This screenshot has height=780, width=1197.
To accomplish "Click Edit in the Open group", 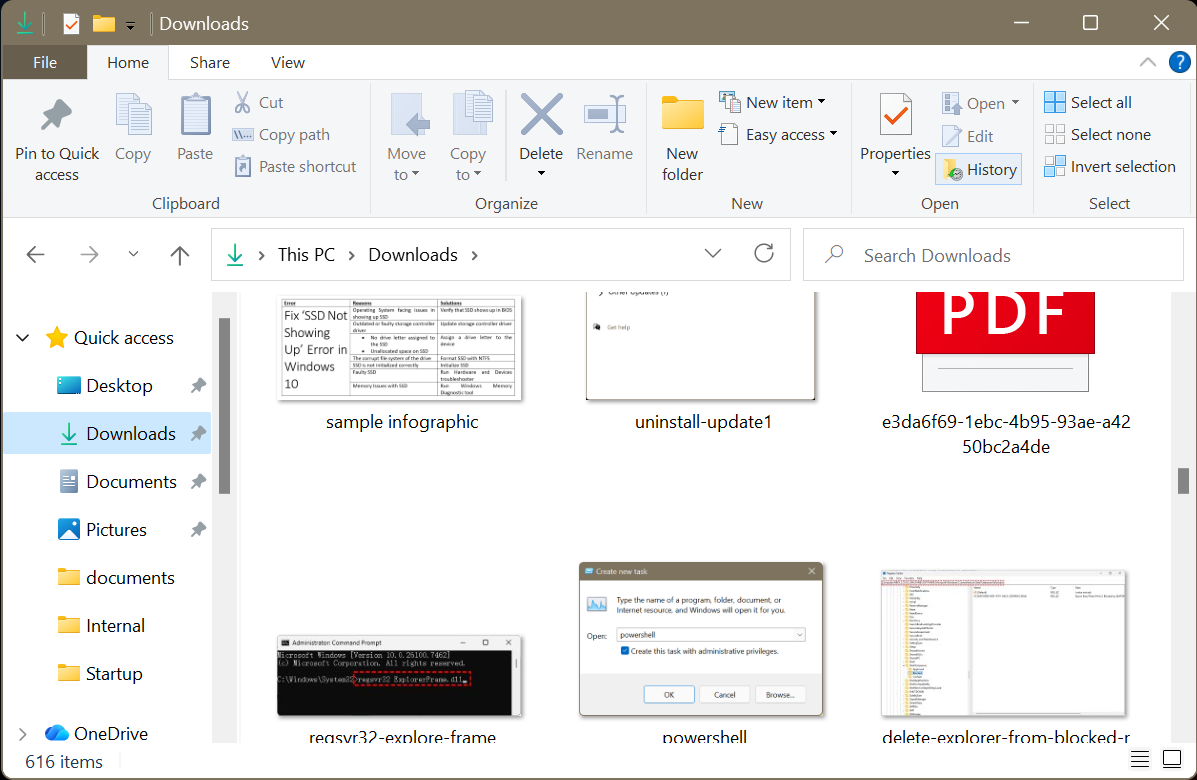I will click(x=967, y=136).
